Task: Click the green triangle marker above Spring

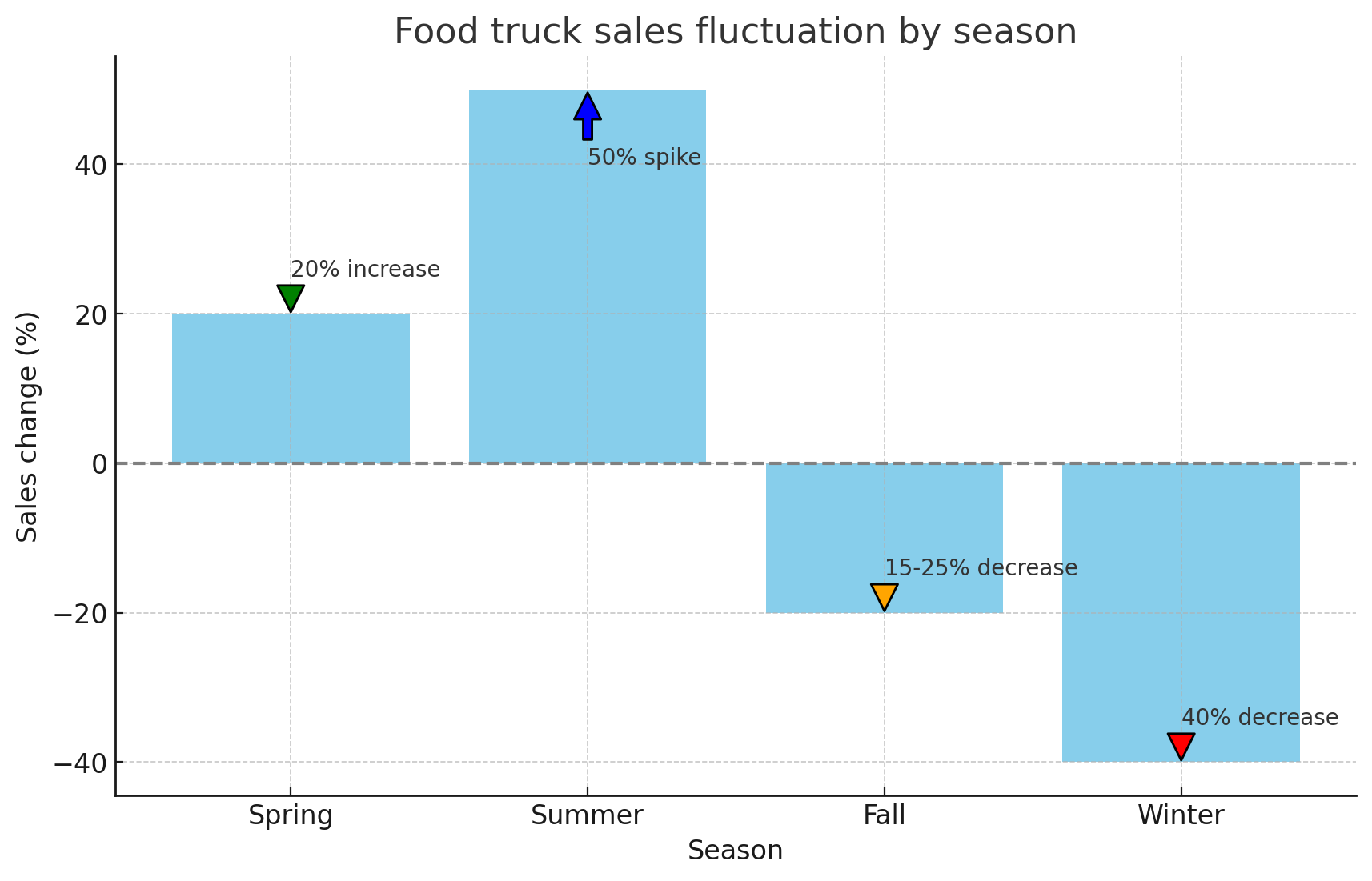Action: (291, 298)
